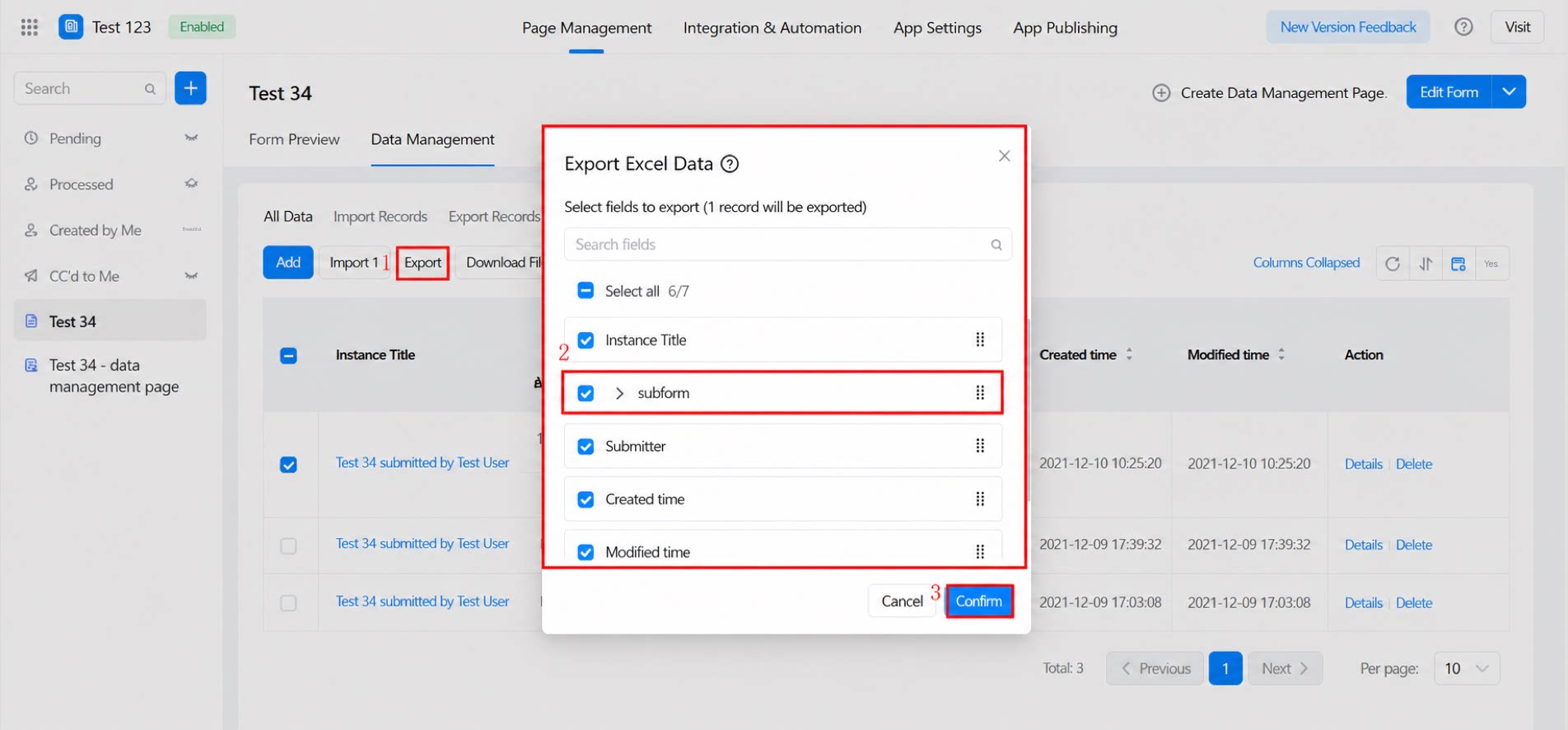Click the Search fields input box

[x=787, y=245]
